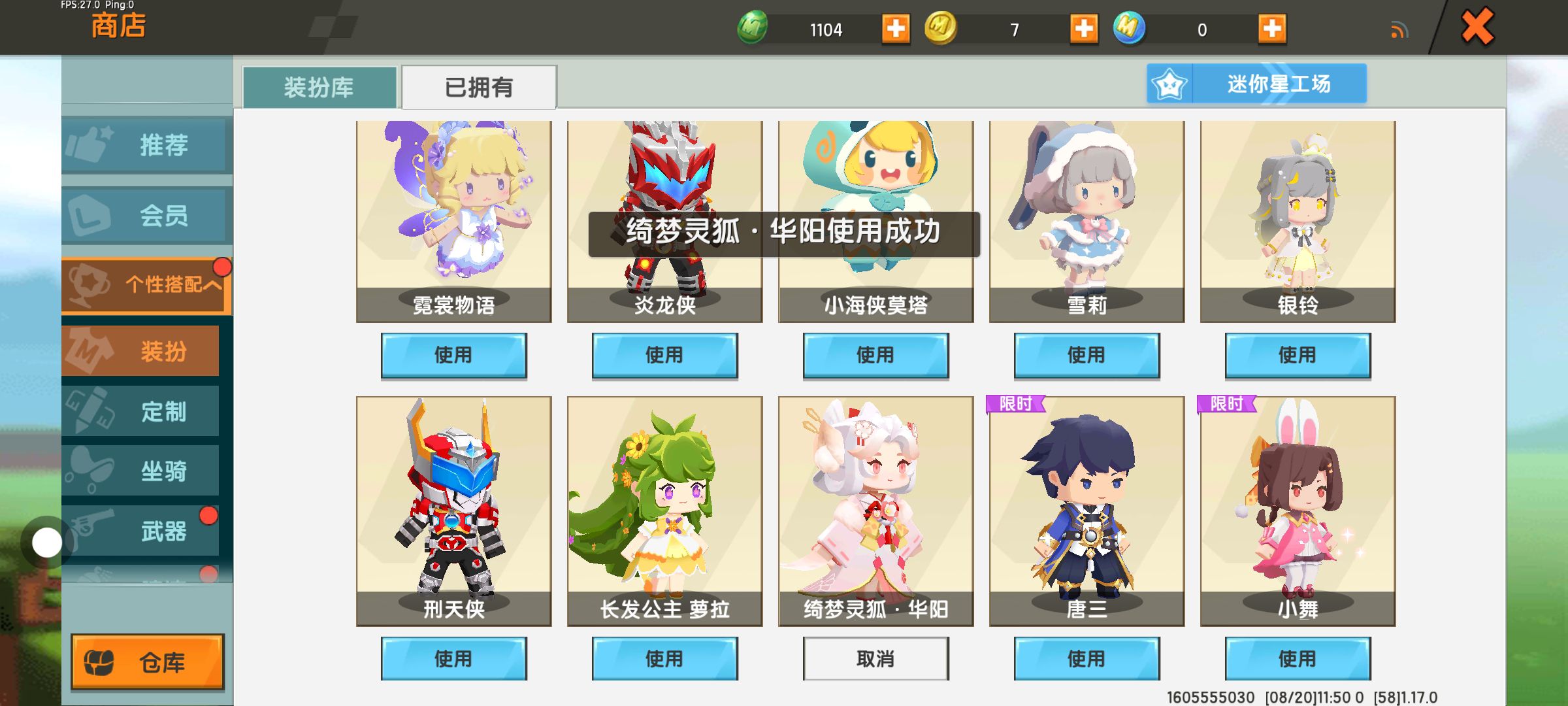The width and height of the screenshot is (1568, 706).
Task: Add more green mini beans currency
Action: (x=895, y=29)
